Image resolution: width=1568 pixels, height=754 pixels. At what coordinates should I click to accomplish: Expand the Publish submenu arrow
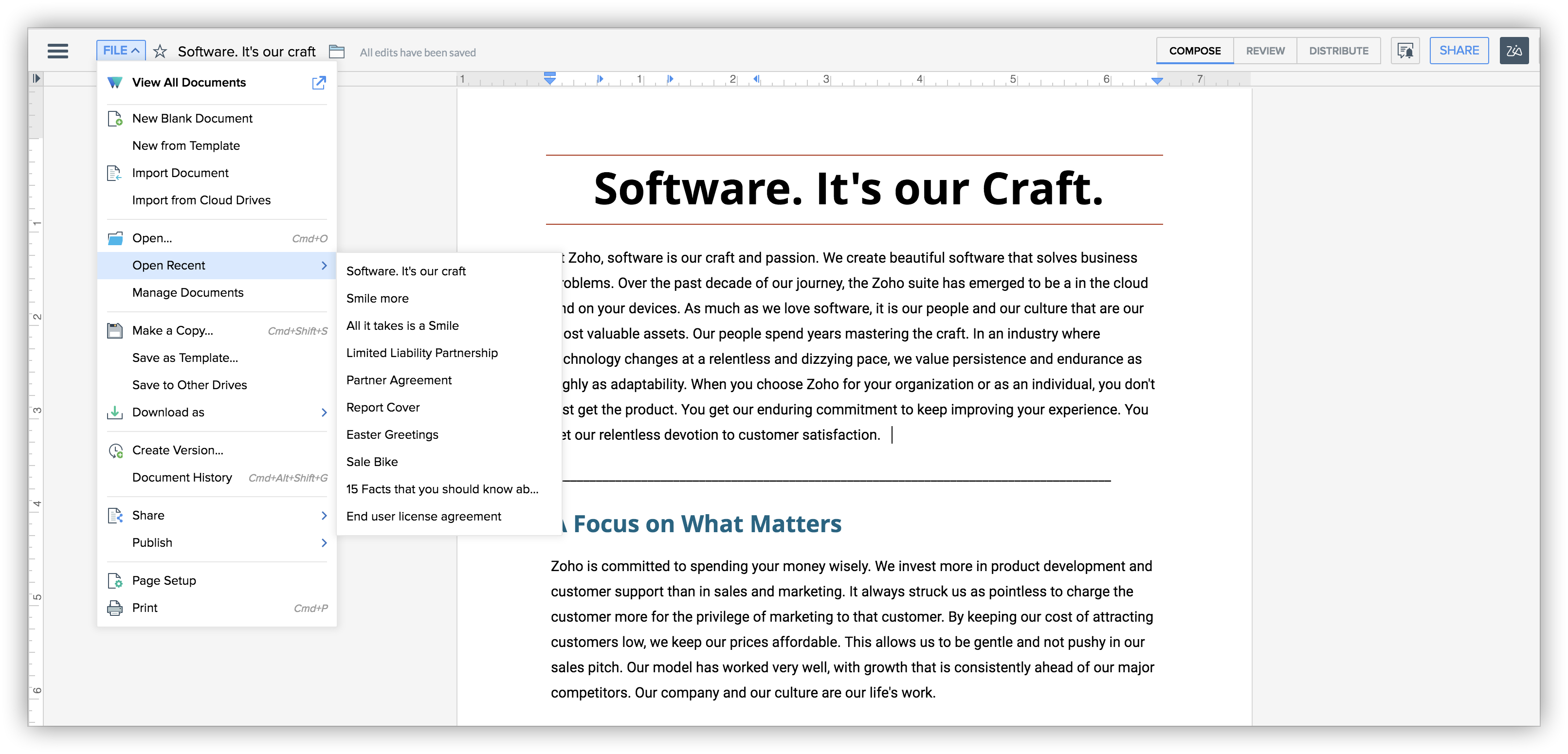(324, 542)
